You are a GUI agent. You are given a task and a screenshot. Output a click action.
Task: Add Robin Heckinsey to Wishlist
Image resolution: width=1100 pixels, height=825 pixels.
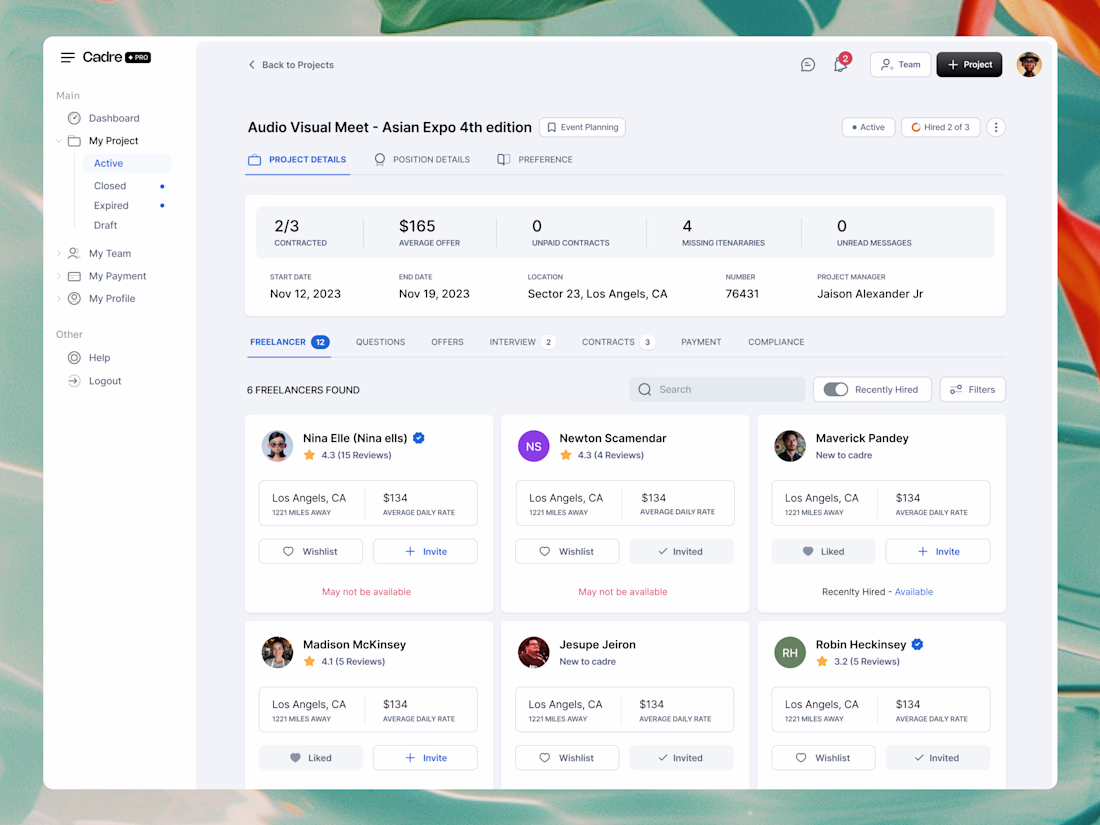[824, 758]
